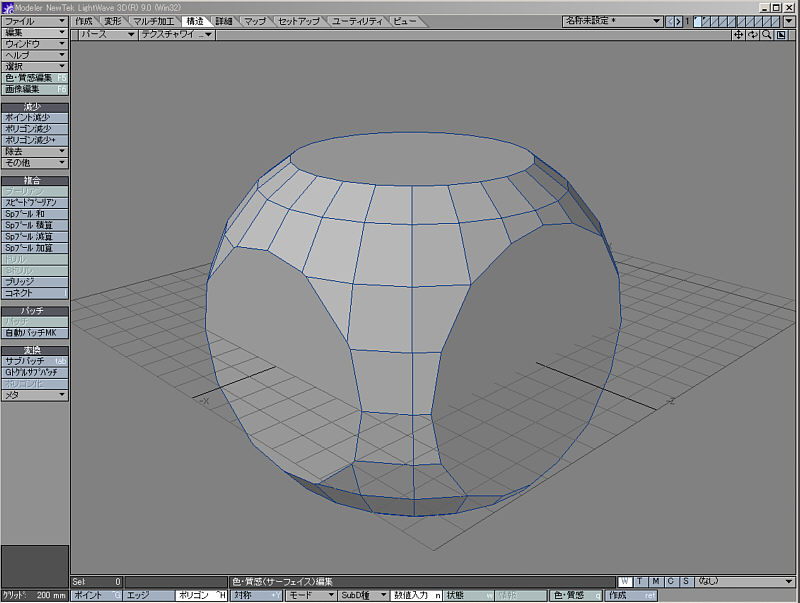Toggle the W vertex map mode button

point(624,581)
